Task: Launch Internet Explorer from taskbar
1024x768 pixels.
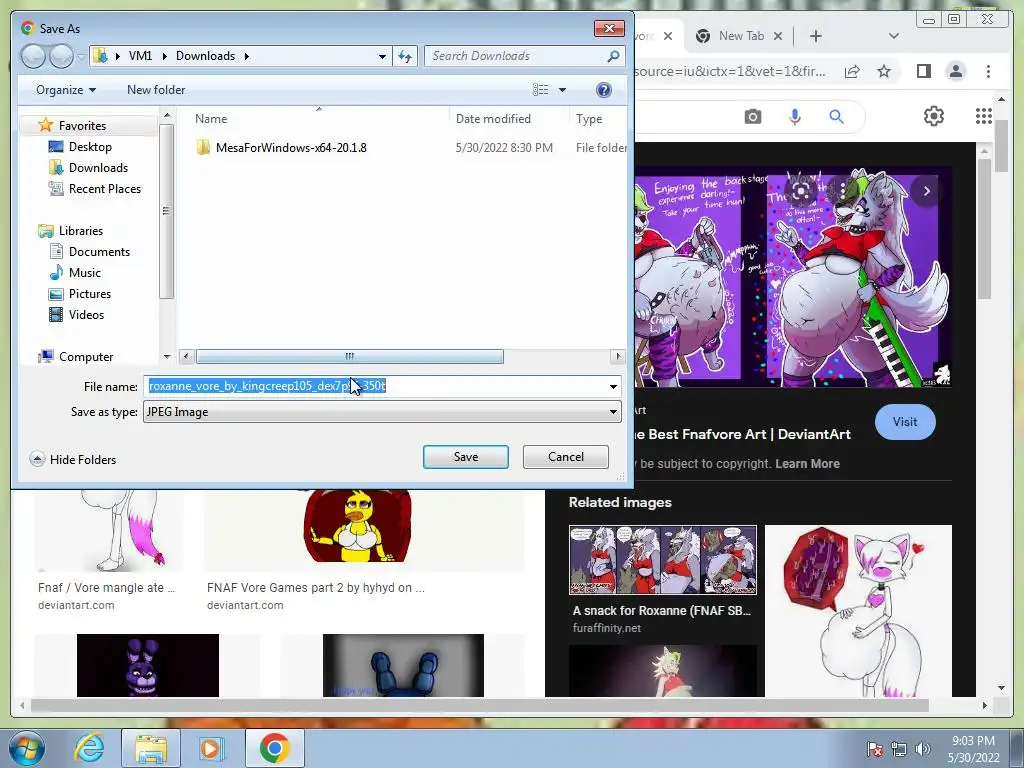Action: (x=89, y=748)
